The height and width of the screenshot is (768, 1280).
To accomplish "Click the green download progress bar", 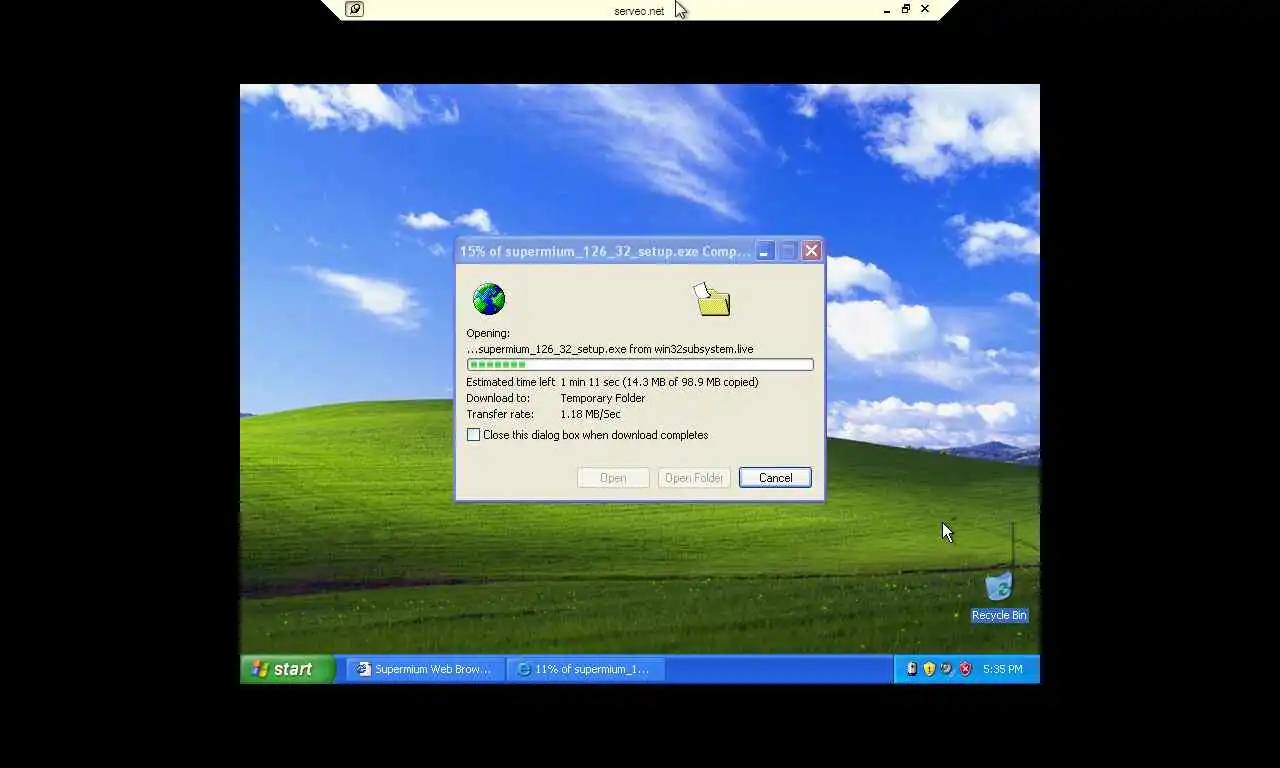I will pyautogui.click(x=640, y=365).
